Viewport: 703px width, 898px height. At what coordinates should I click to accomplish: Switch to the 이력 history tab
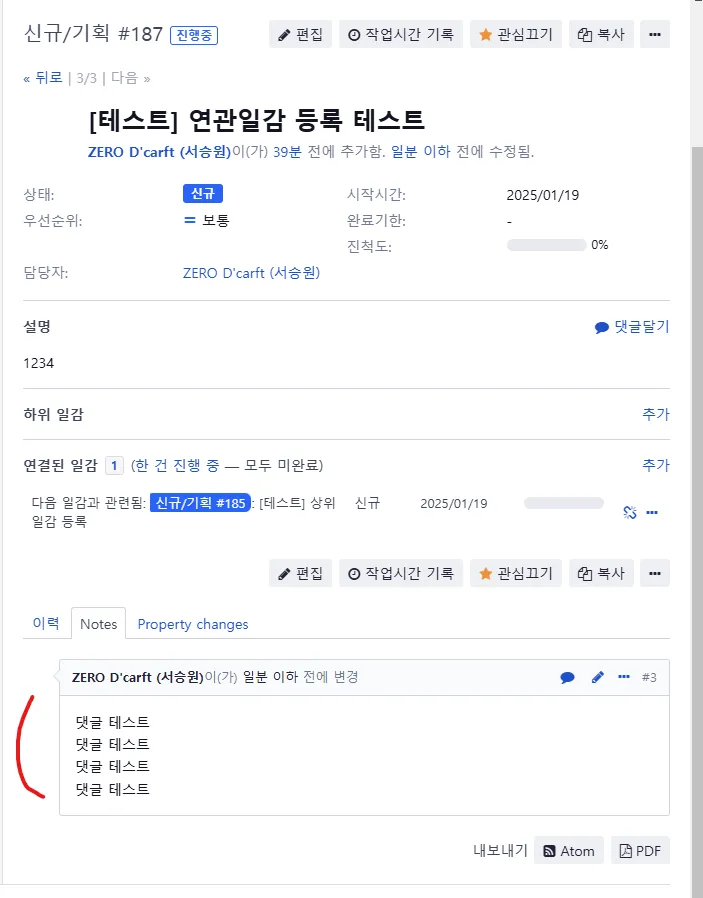coord(46,623)
